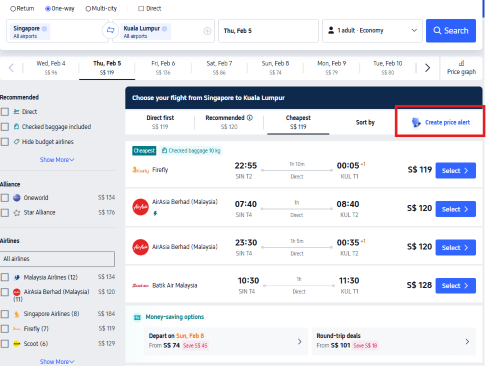This screenshot has height=366, width=486.
Task: Click the passenger person icon
Action: point(331,30)
